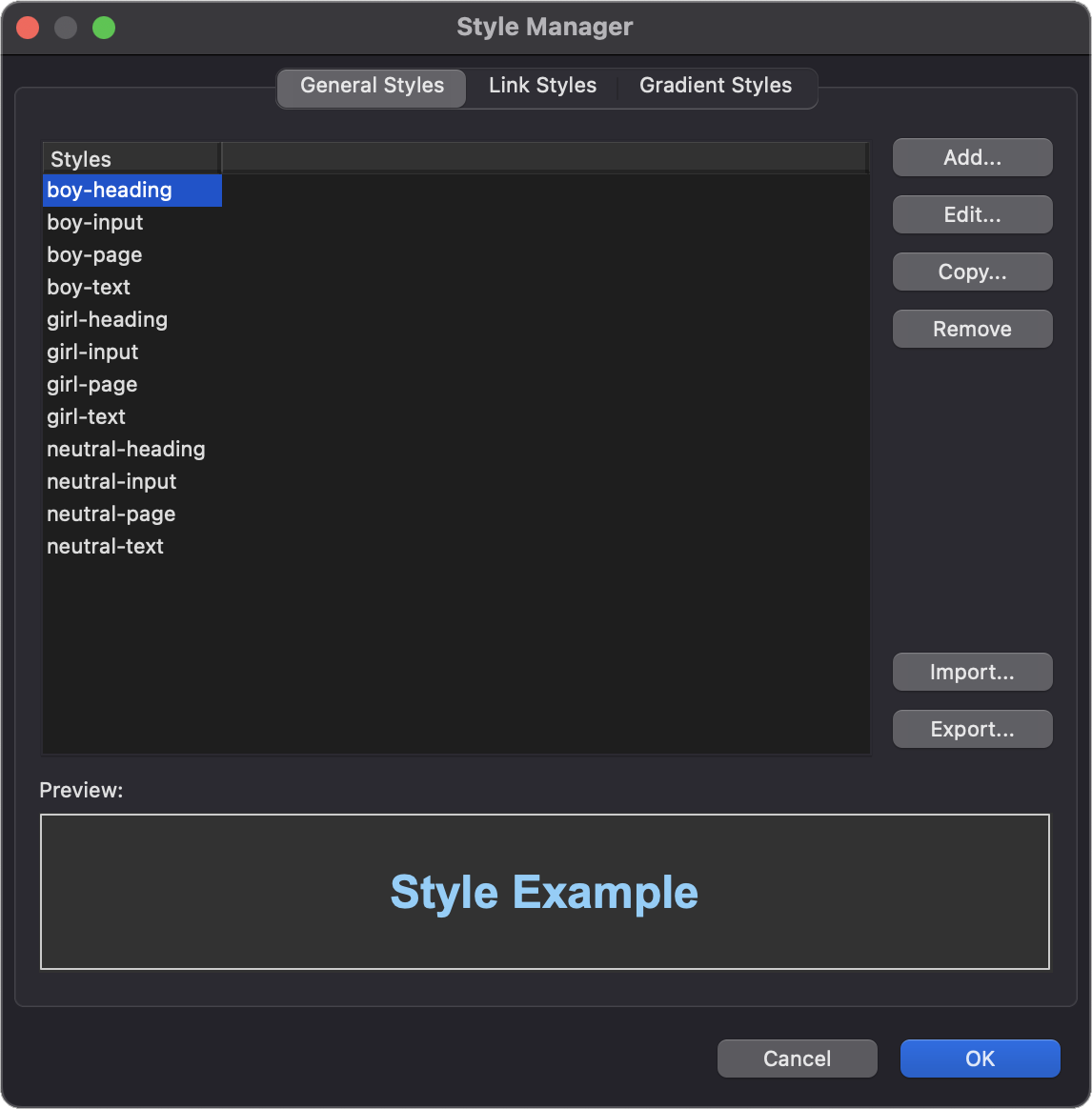Select the girl-heading style
The image size is (1092, 1109).
[x=107, y=320]
